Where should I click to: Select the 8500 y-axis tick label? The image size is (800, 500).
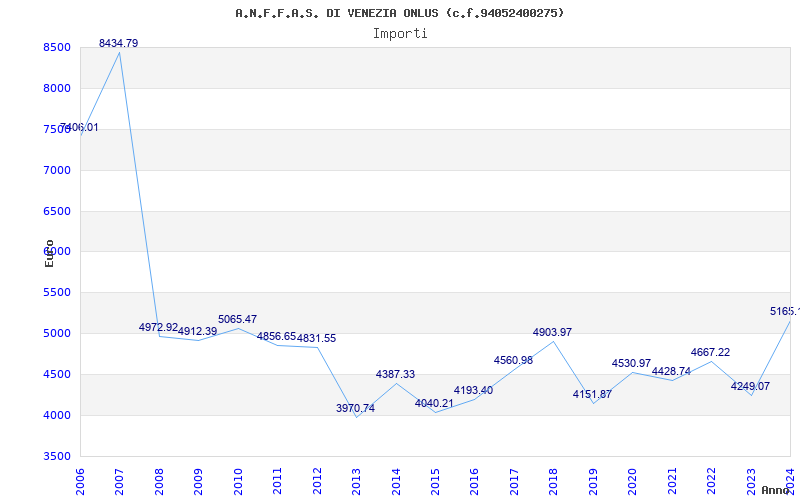pyautogui.click(x=57, y=47)
